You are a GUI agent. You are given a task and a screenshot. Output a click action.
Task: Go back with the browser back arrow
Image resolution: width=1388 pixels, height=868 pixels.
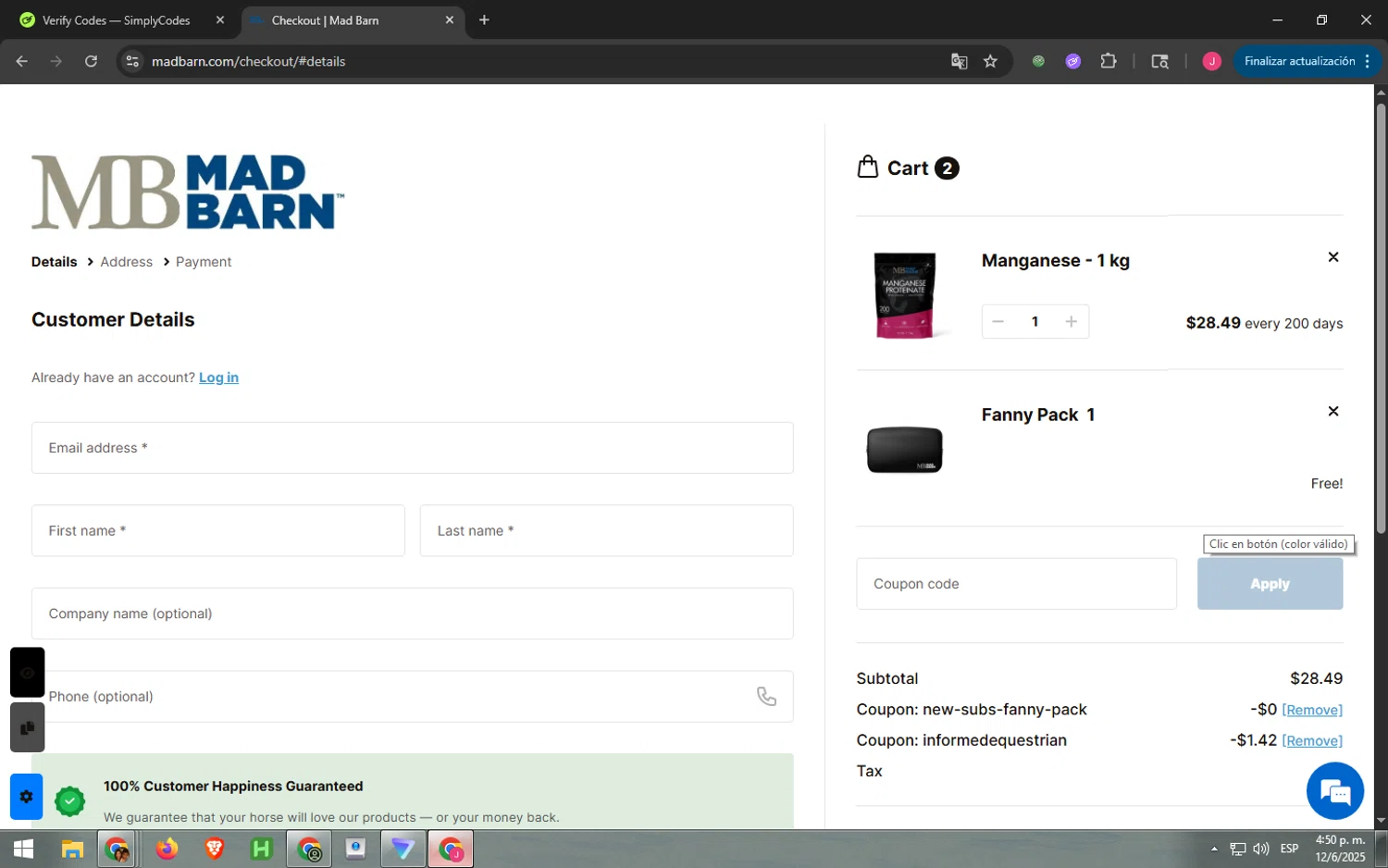click(22, 61)
